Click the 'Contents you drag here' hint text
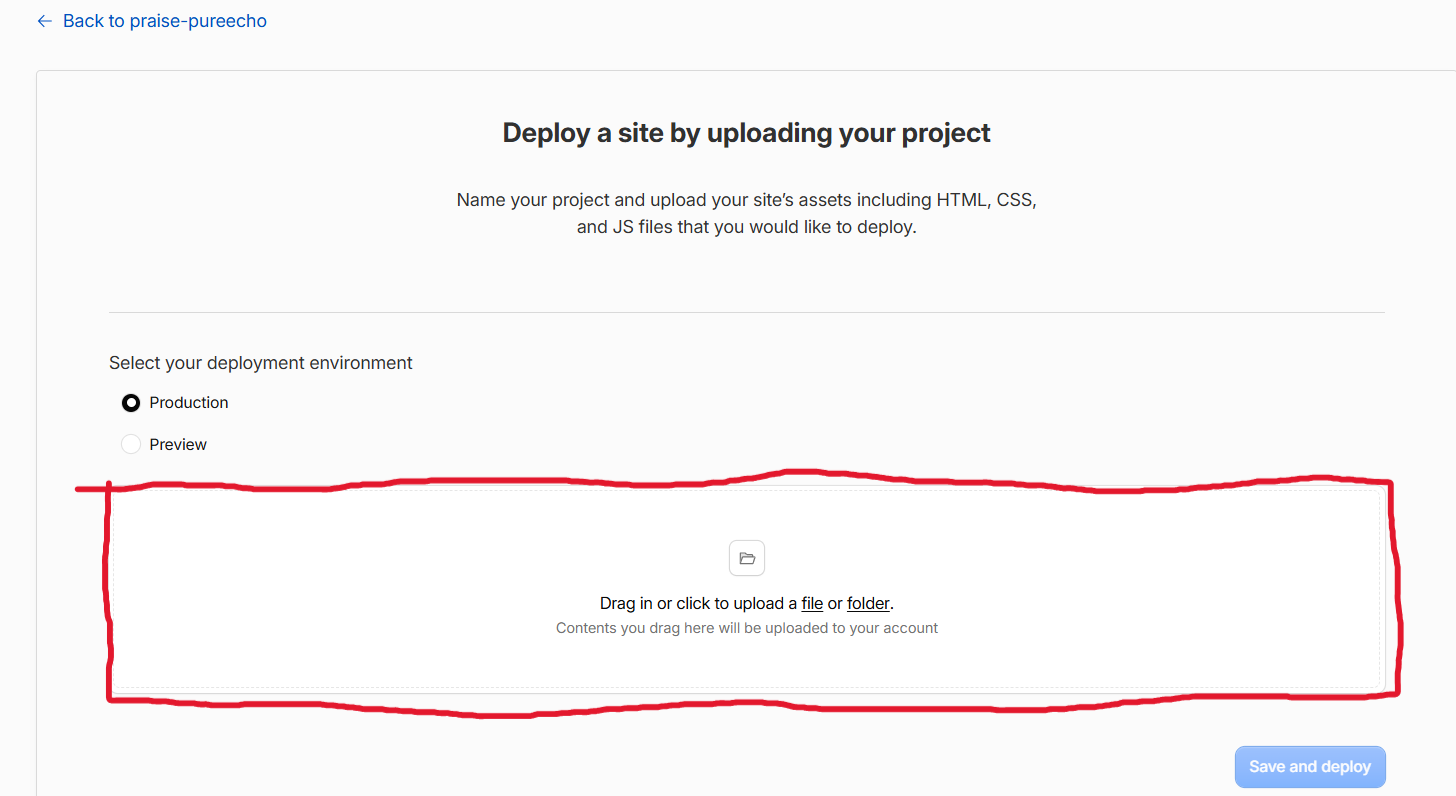This screenshot has height=796, width=1456. (x=747, y=629)
